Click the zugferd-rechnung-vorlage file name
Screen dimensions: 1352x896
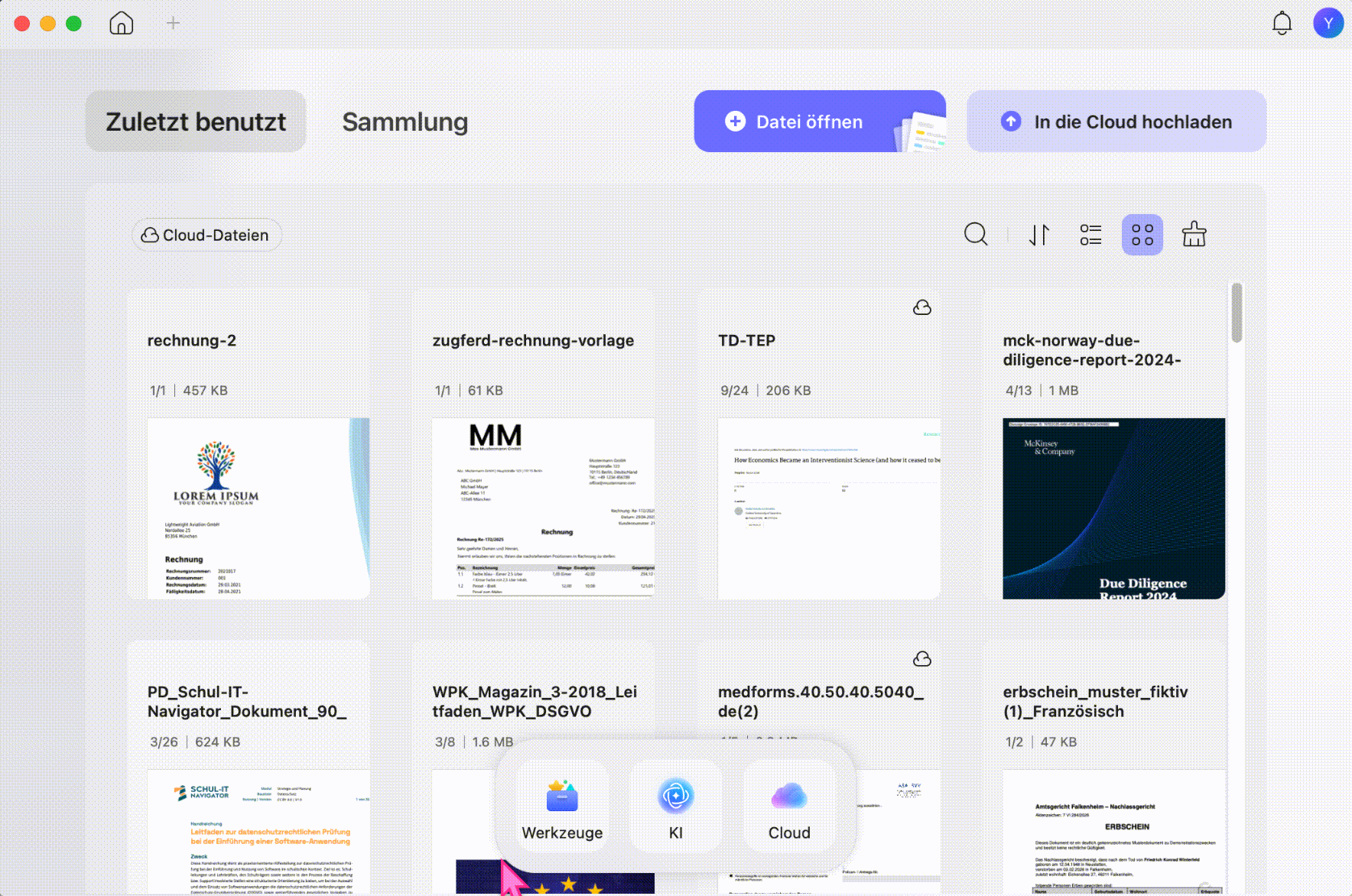[533, 341]
